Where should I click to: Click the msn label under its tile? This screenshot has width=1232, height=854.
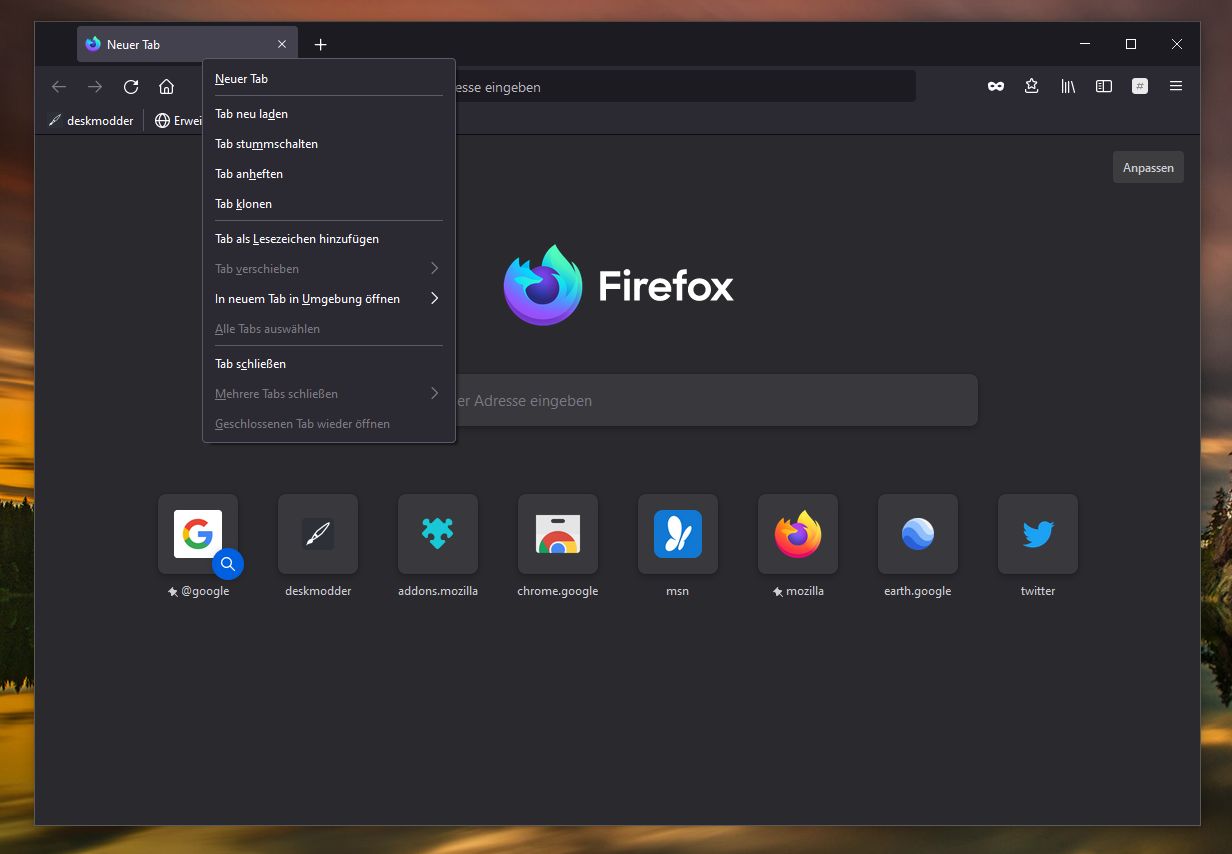click(x=678, y=591)
